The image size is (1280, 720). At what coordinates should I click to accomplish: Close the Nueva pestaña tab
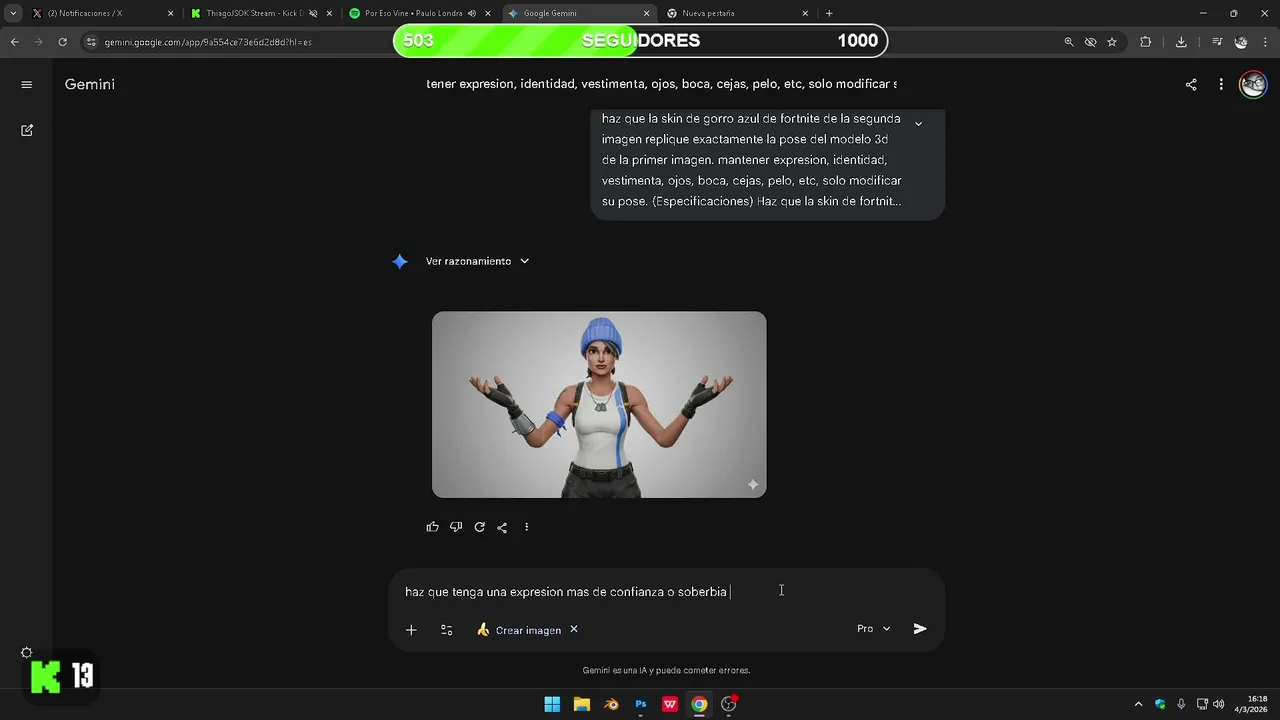click(805, 13)
